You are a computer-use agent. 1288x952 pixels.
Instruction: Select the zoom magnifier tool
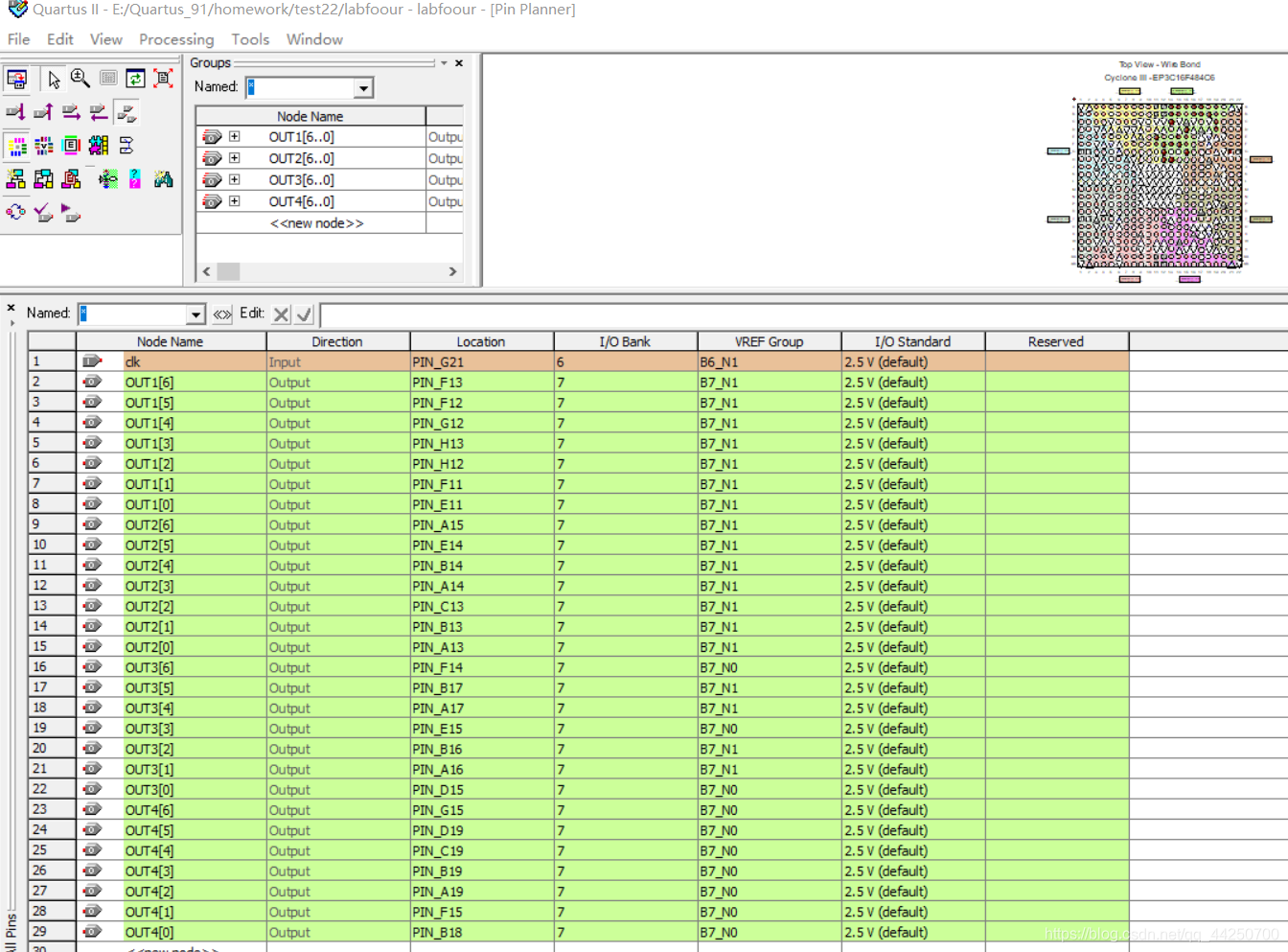tap(80, 79)
